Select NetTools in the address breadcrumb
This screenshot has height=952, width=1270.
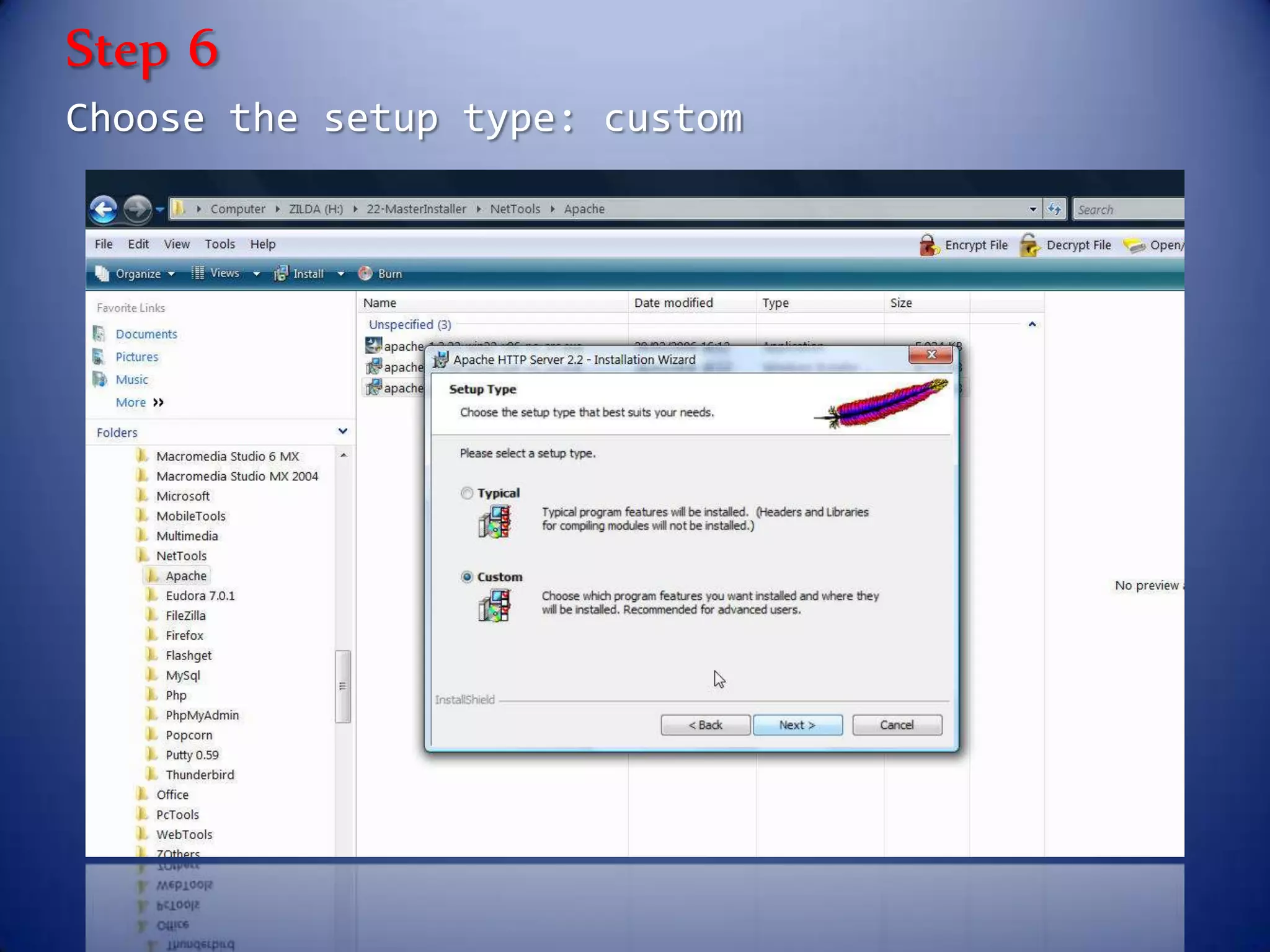click(x=515, y=209)
